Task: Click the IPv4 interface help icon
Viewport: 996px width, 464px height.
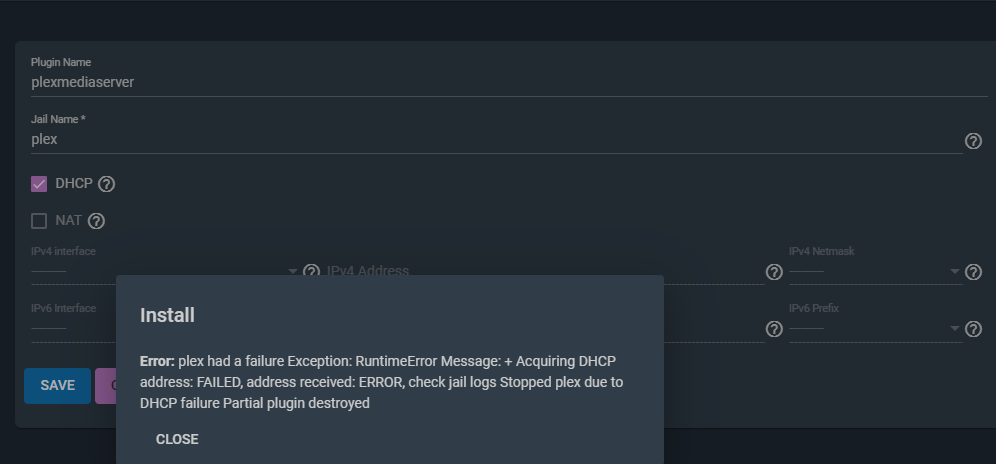Action: click(311, 270)
